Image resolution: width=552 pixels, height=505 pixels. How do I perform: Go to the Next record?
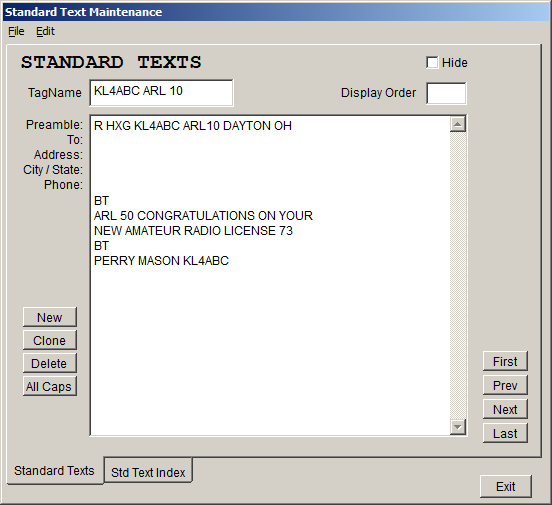(505, 409)
